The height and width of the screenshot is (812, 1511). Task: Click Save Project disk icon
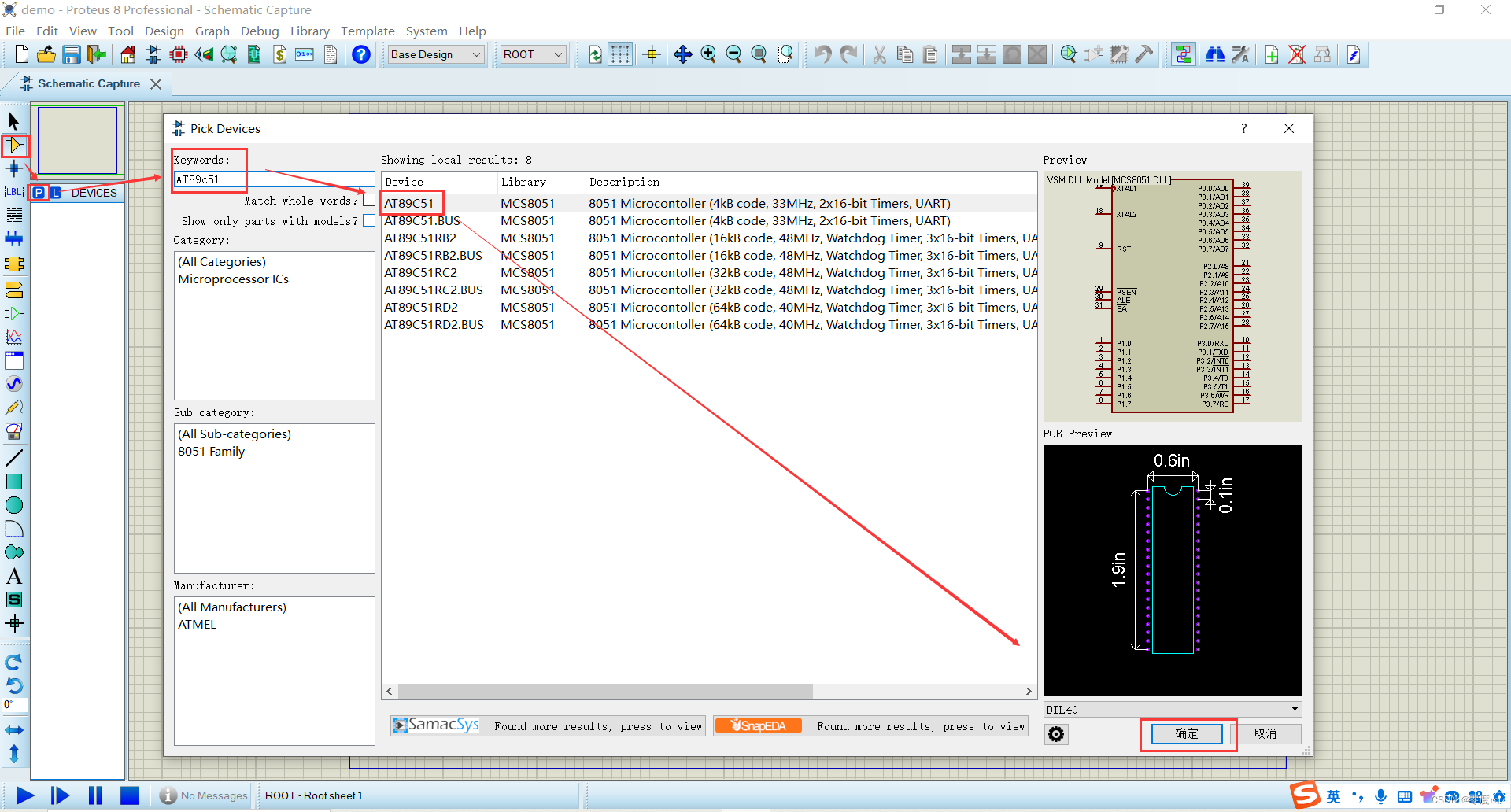pyautogui.click(x=72, y=54)
